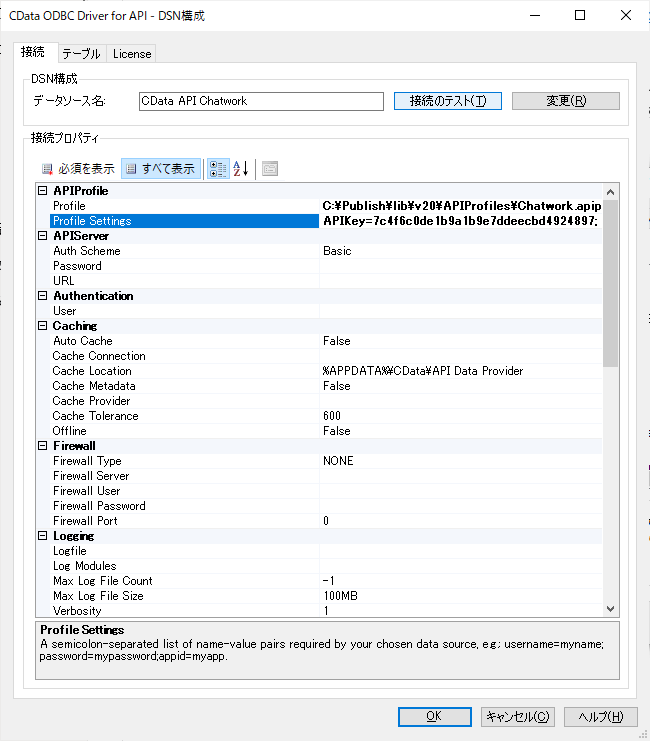Click the property pages icon
This screenshot has width=650, height=741.
coord(270,169)
